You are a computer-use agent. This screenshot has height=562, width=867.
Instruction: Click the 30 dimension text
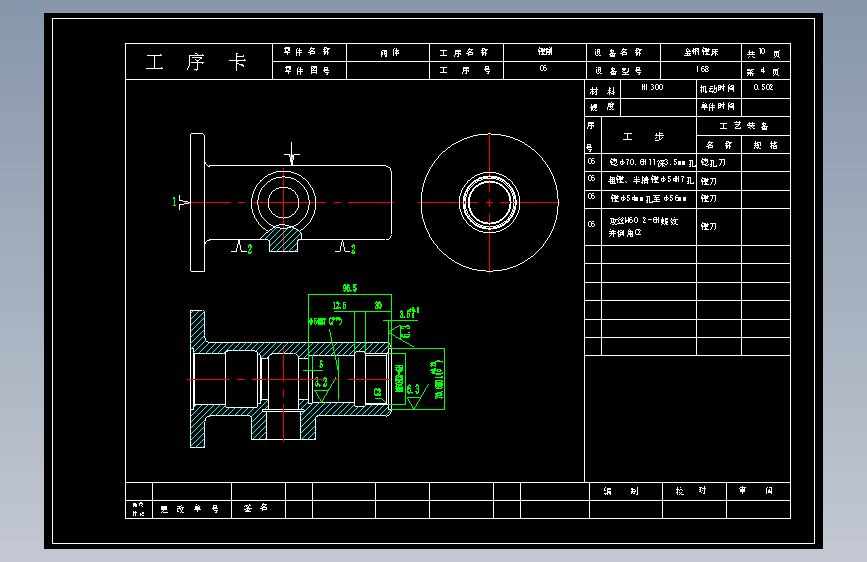[x=378, y=305]
